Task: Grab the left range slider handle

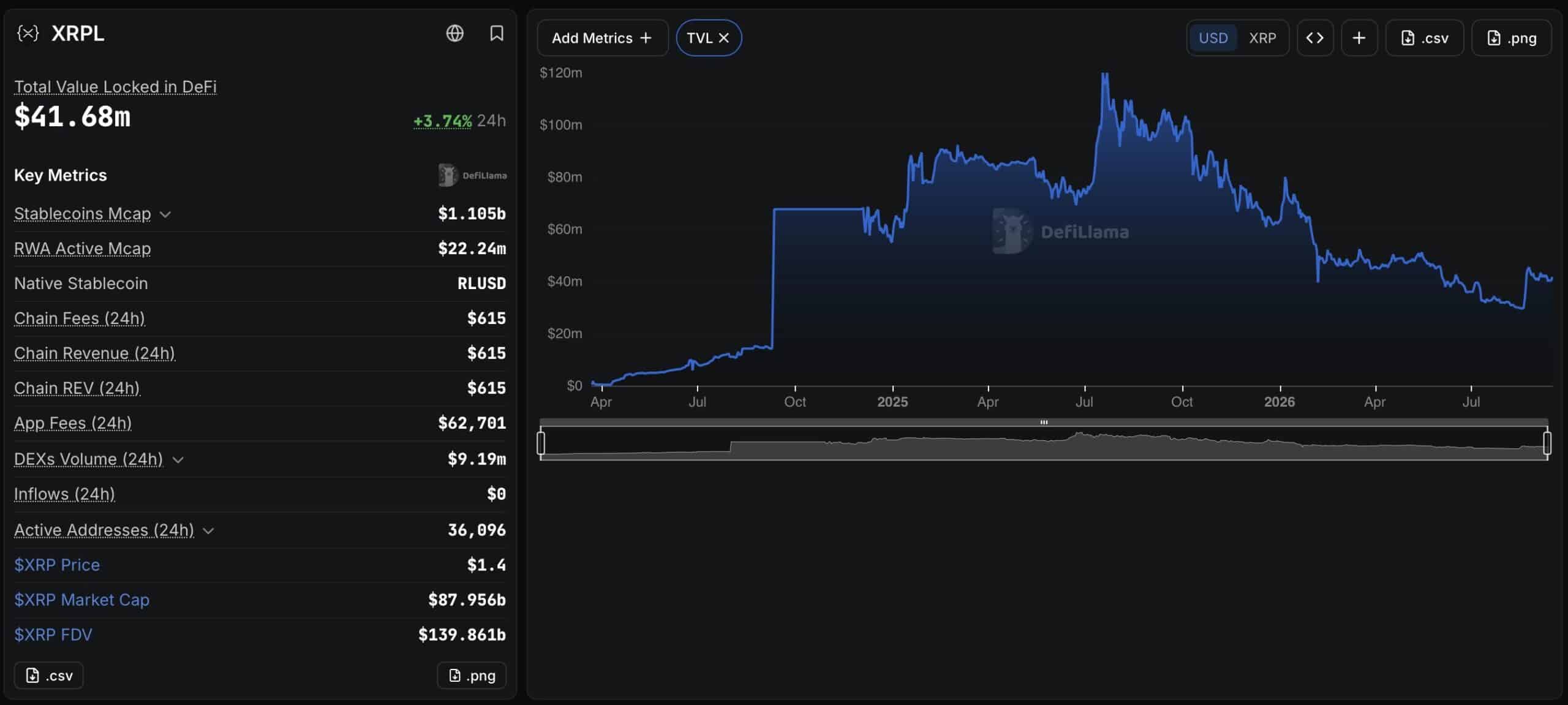Action: pos(541,443)
